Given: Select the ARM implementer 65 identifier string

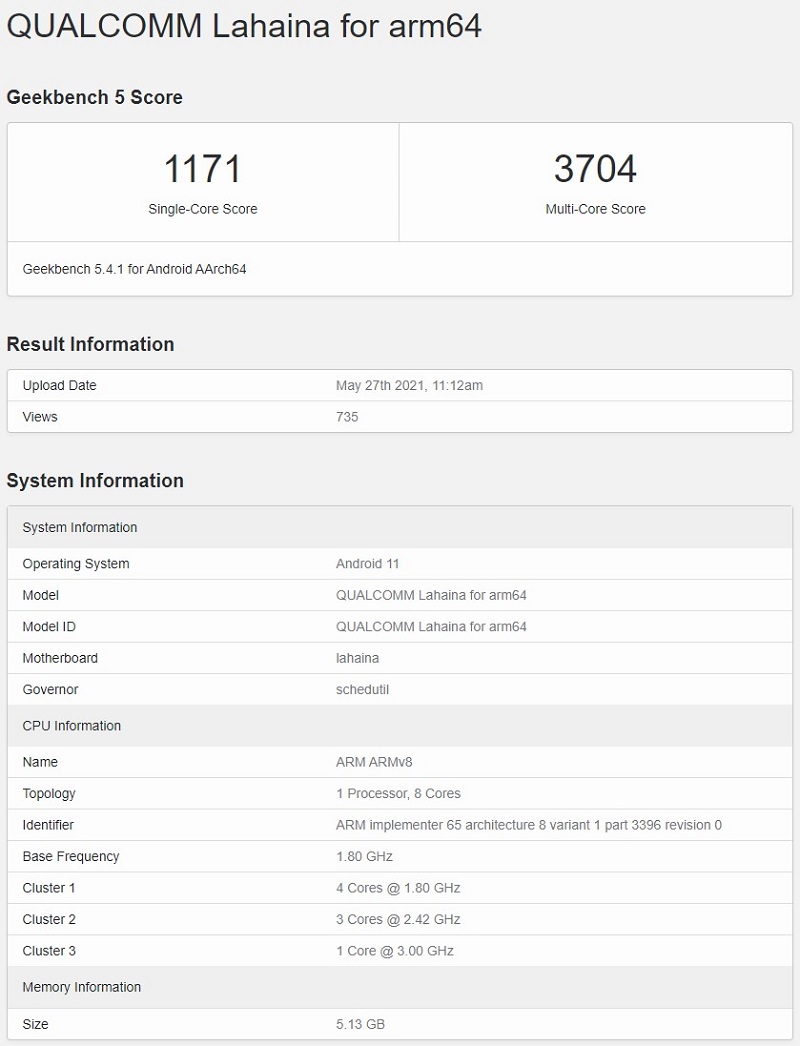Looking at the screenshot, I should pyautogui.click(x=528, y=825).
